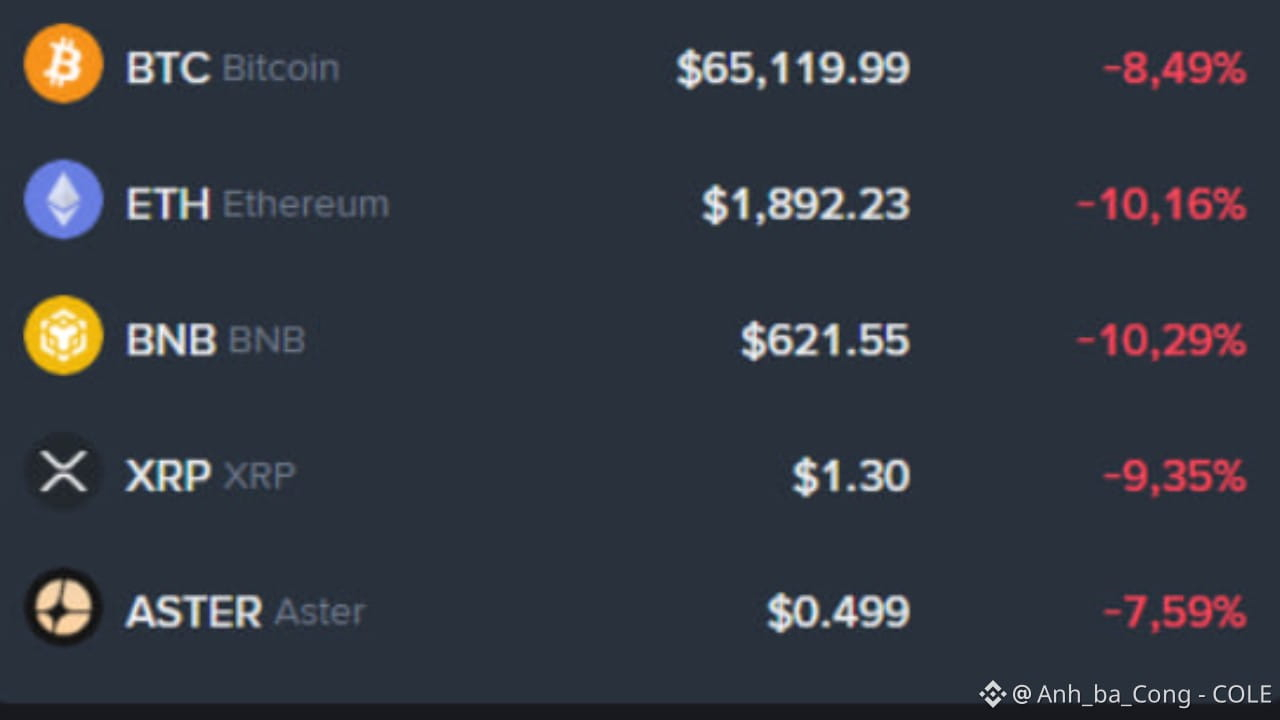Click Aster price $0.499
The height and width of the screenshot is (720, 1280).
pos(838,612)
